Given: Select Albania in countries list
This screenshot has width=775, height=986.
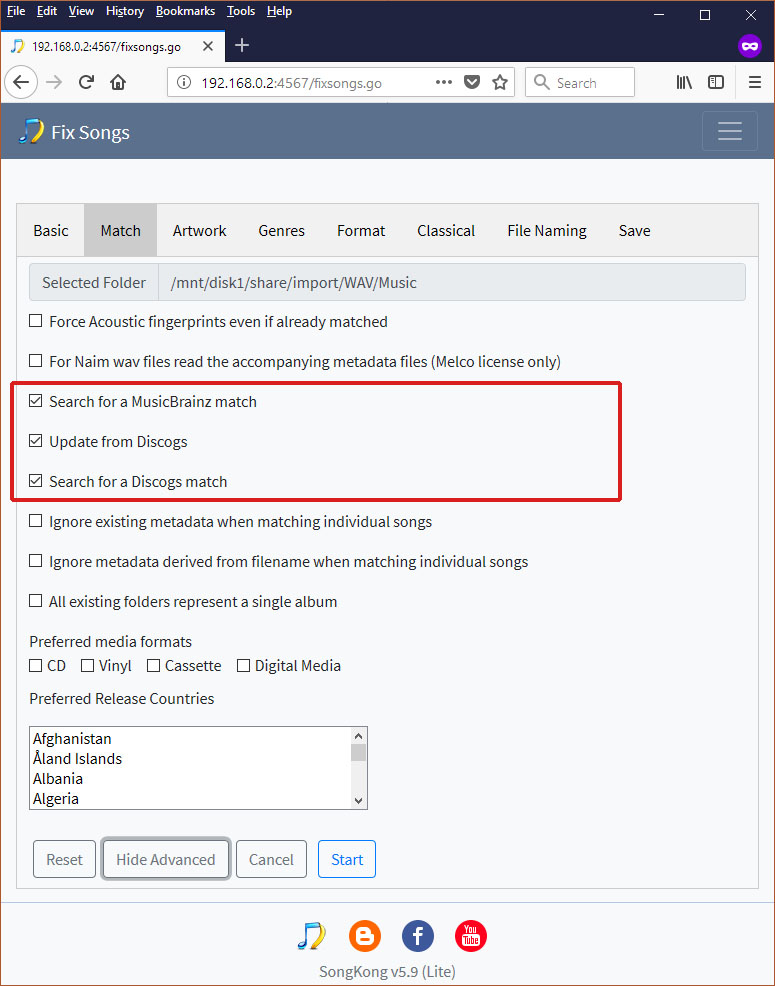Looking at the screenshot, I should pos(191,778).
